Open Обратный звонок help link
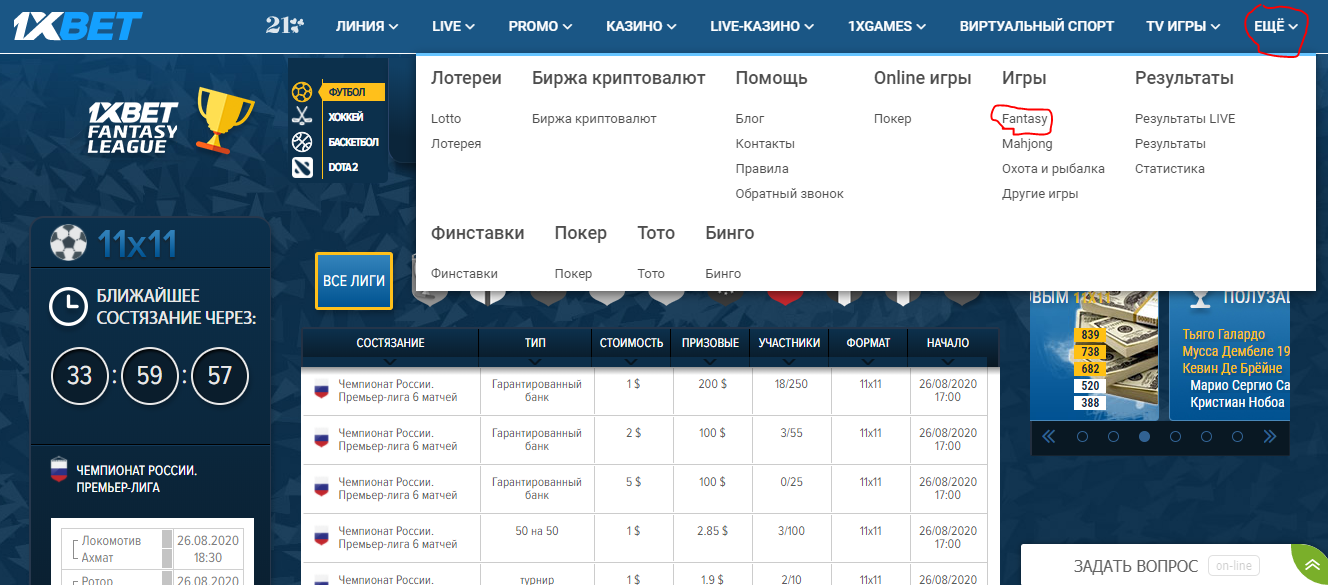Image resolution: width=1328 pixels, height=585 pixels. pos(789,194)
